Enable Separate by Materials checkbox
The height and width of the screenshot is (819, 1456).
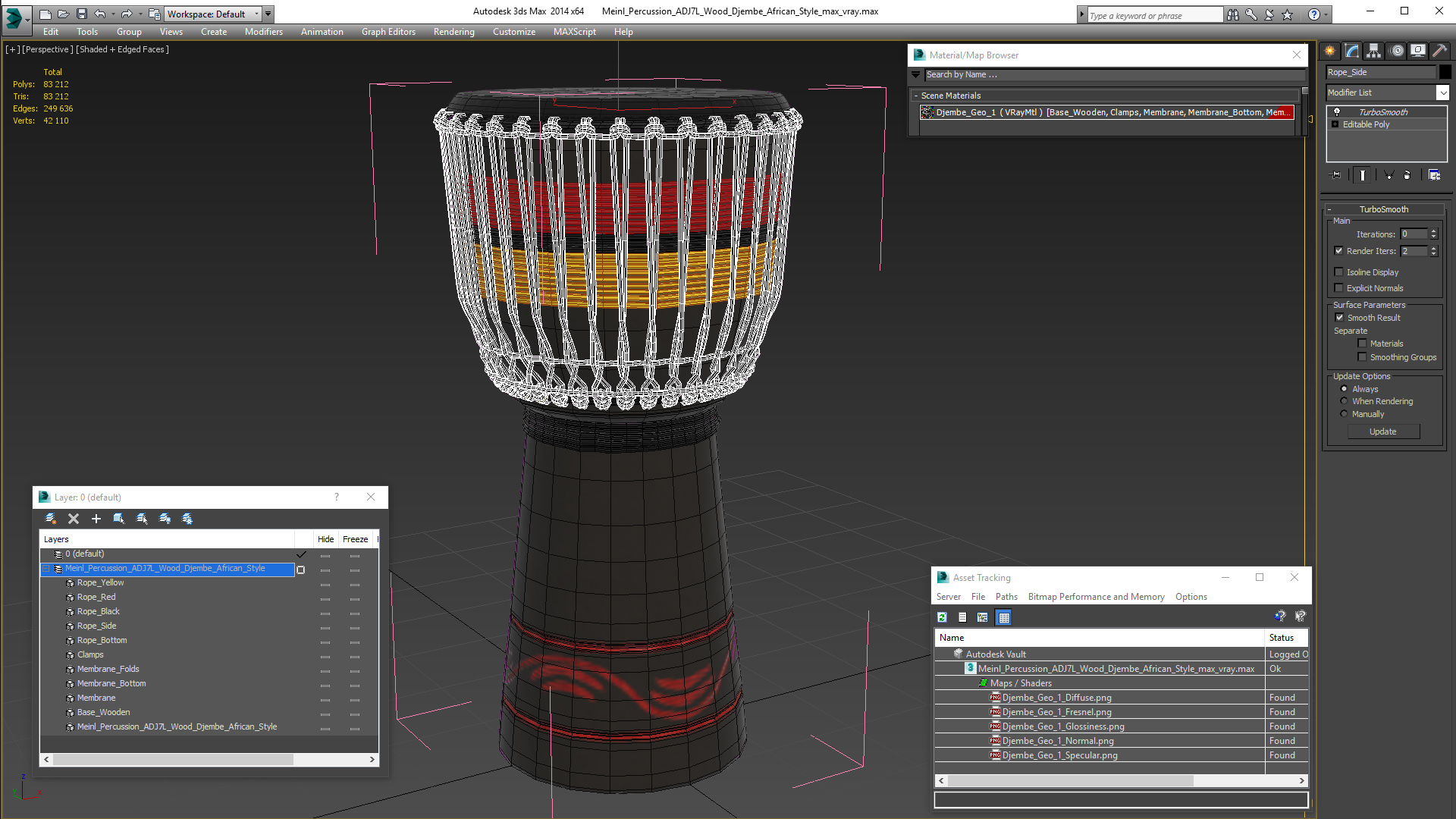pos(1362,344)
